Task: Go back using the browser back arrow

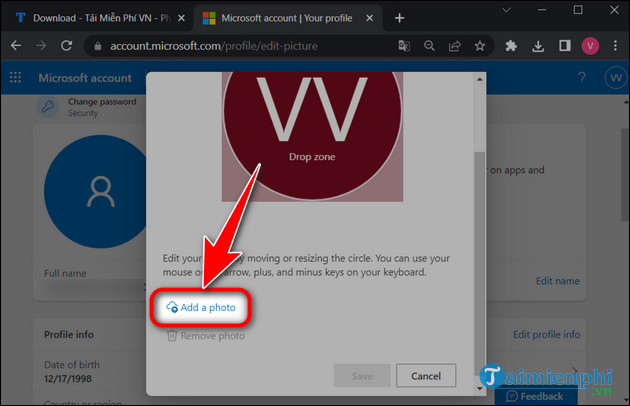Action: tap(16, 45)
